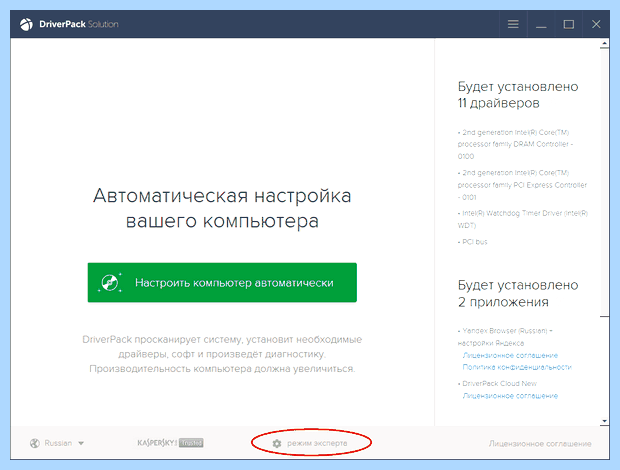Select the 'Будет установлено 11 драйверов' heading
Screen dimensions: 620x470
pyautogui.click(x=518, y=95)
